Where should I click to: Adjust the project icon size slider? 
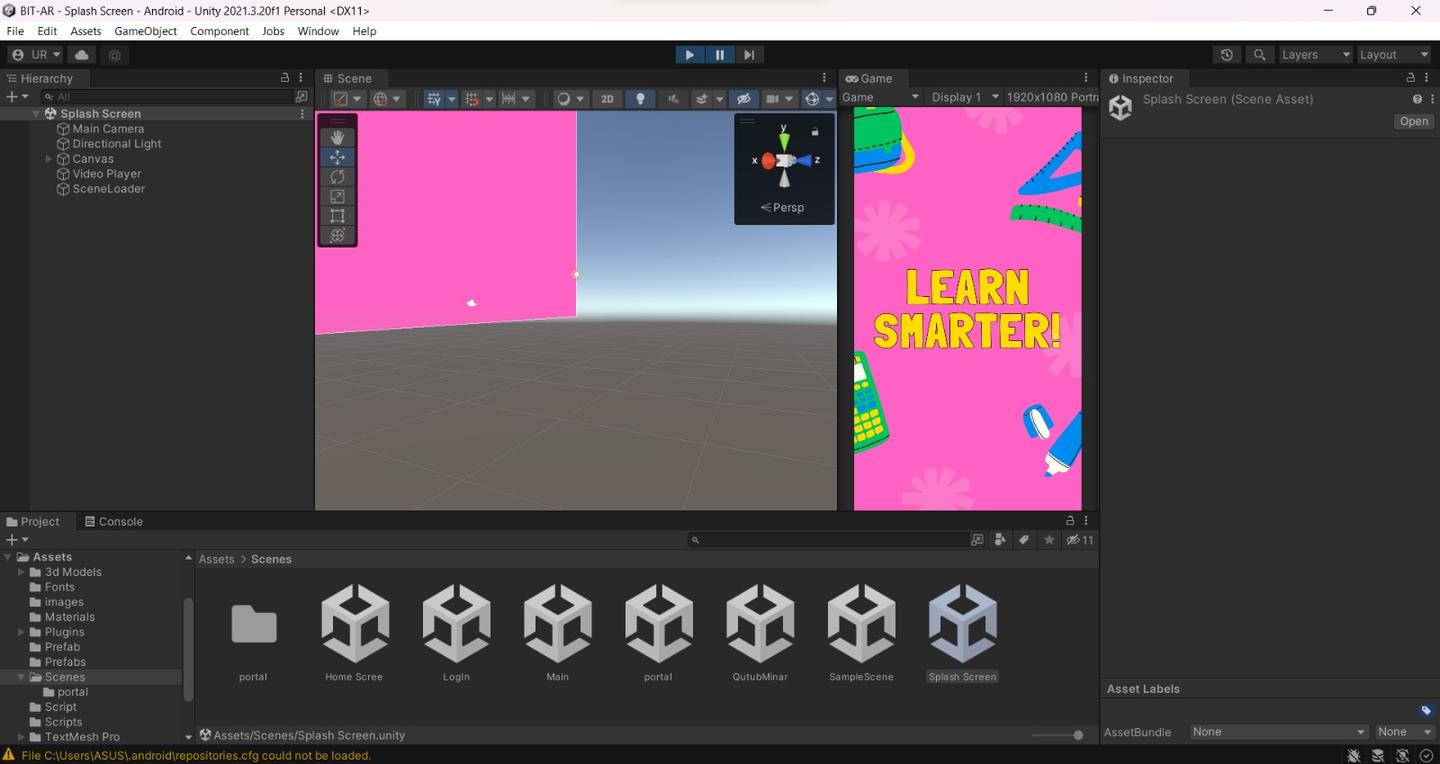(1058, 735)
